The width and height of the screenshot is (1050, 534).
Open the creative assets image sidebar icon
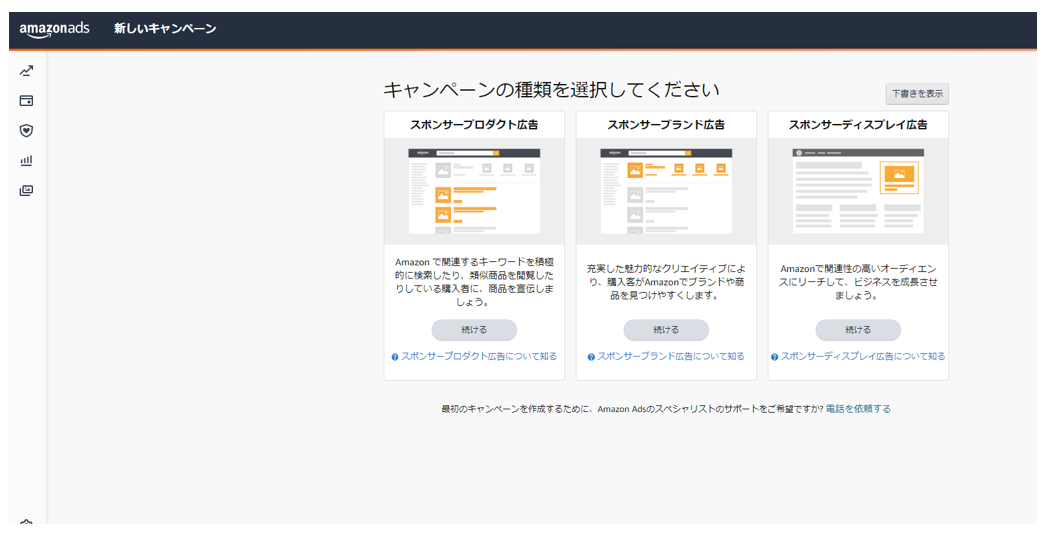[26, 191]
